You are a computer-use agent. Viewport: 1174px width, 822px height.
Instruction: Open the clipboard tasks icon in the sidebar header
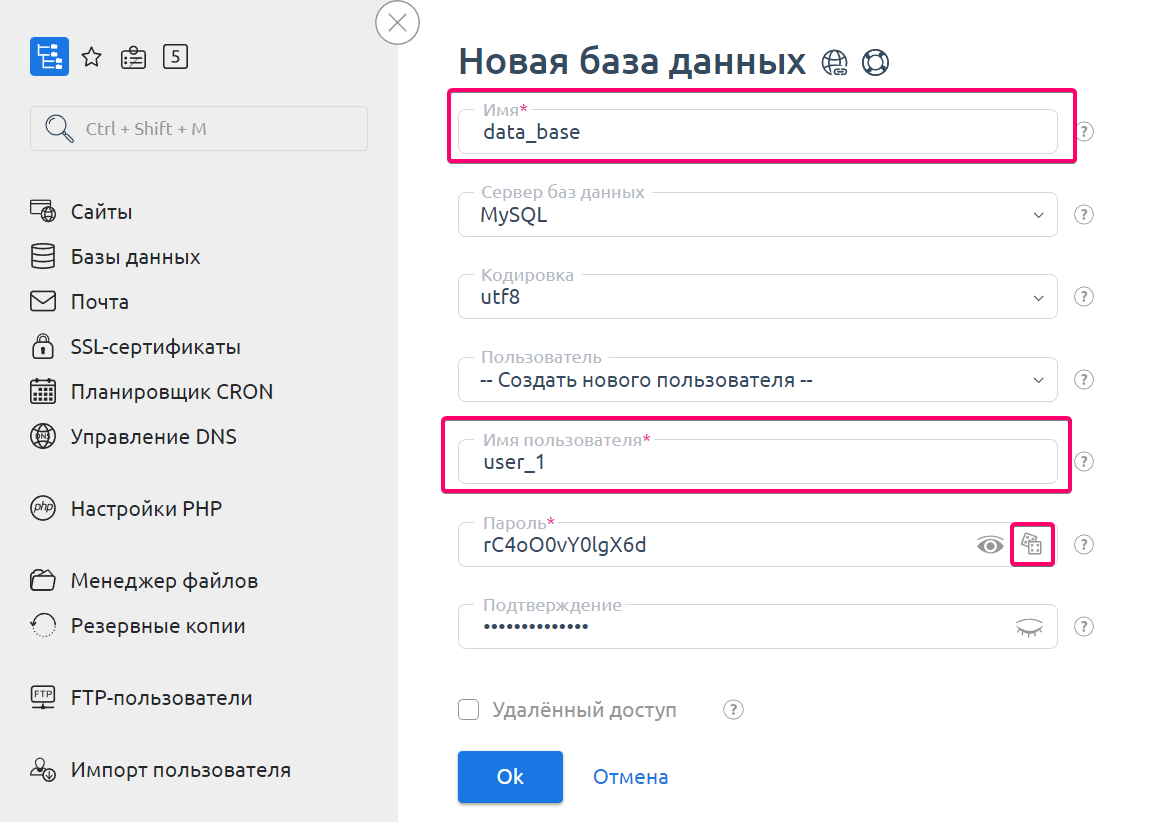[133, 57]
